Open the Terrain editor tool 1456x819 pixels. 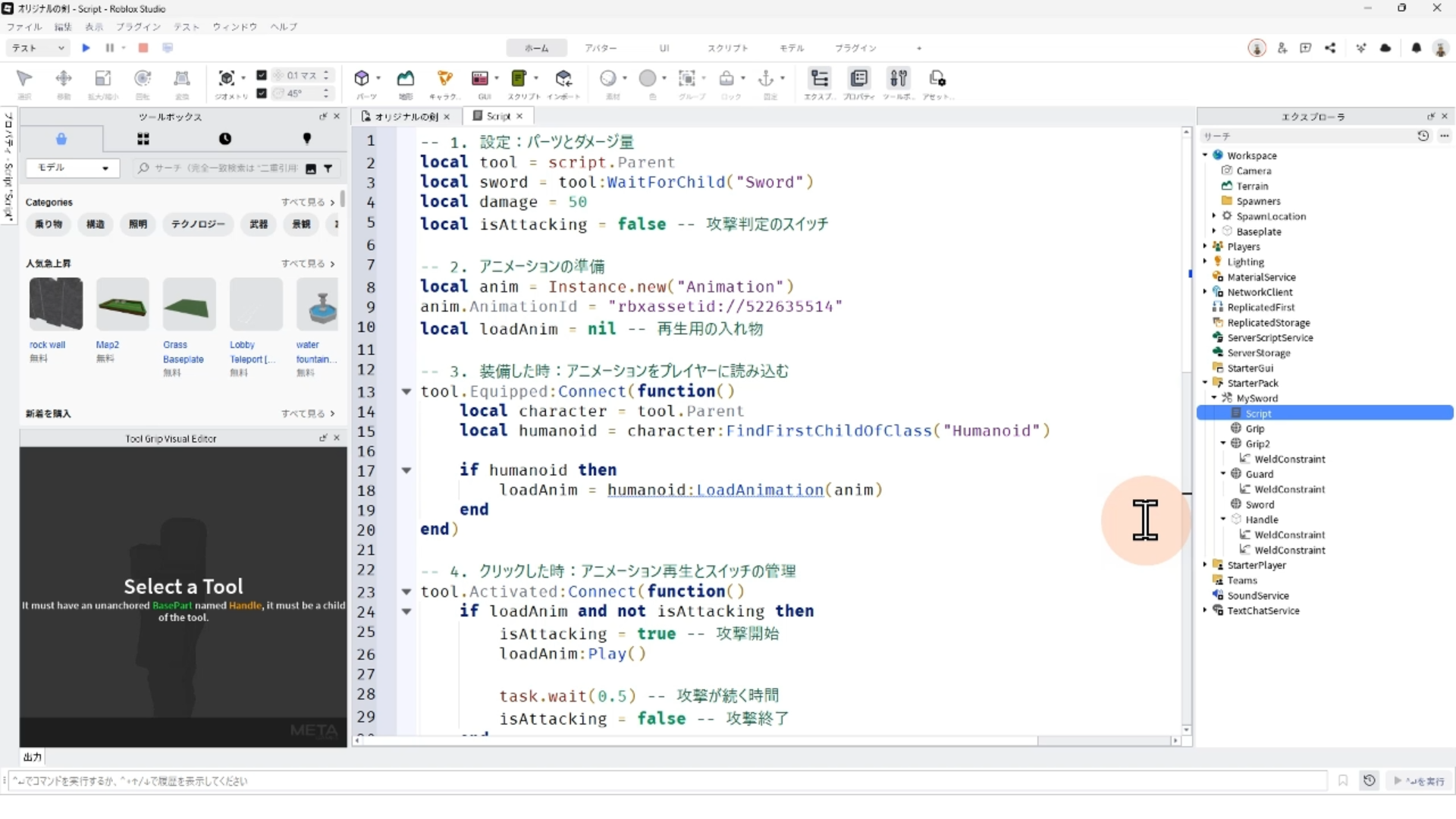(x=406, y=78)
